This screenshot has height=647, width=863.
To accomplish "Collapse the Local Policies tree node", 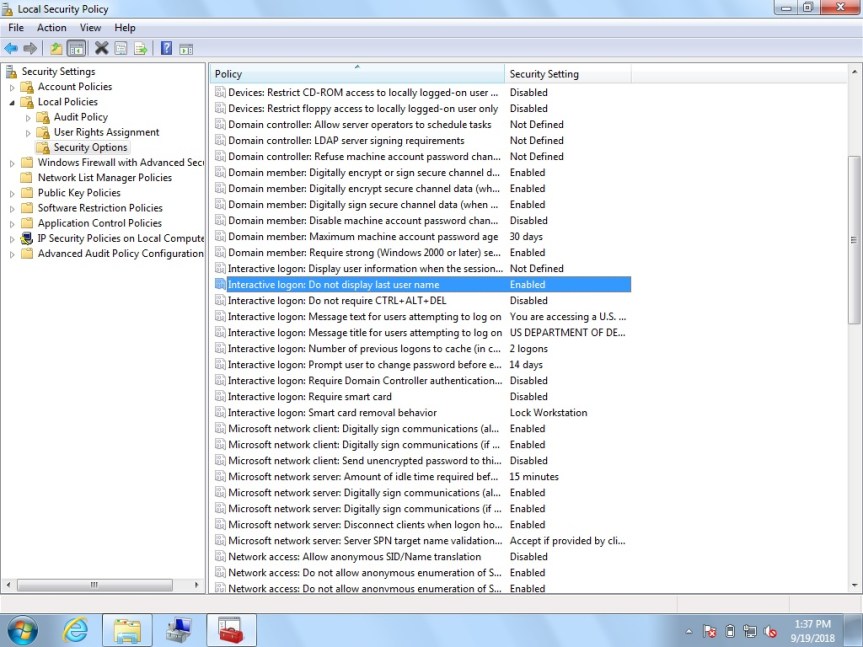I will [12, 102].
